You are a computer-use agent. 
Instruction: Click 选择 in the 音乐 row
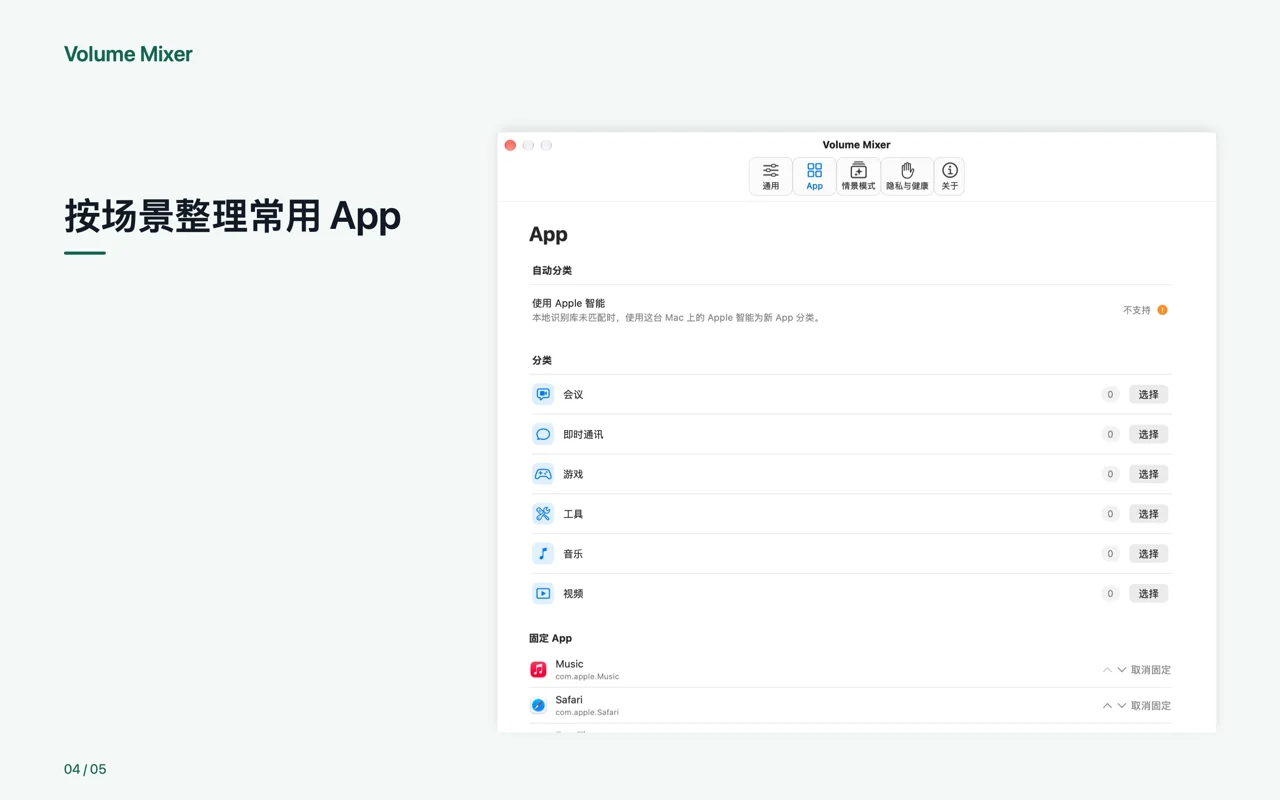point(1148,554)
